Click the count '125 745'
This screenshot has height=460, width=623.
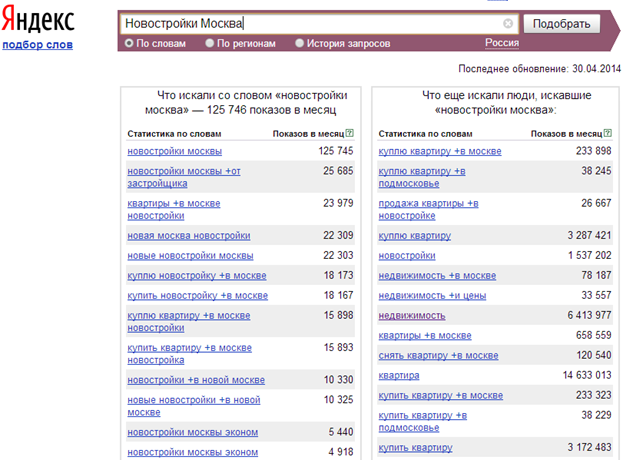(x=336, y=151)
